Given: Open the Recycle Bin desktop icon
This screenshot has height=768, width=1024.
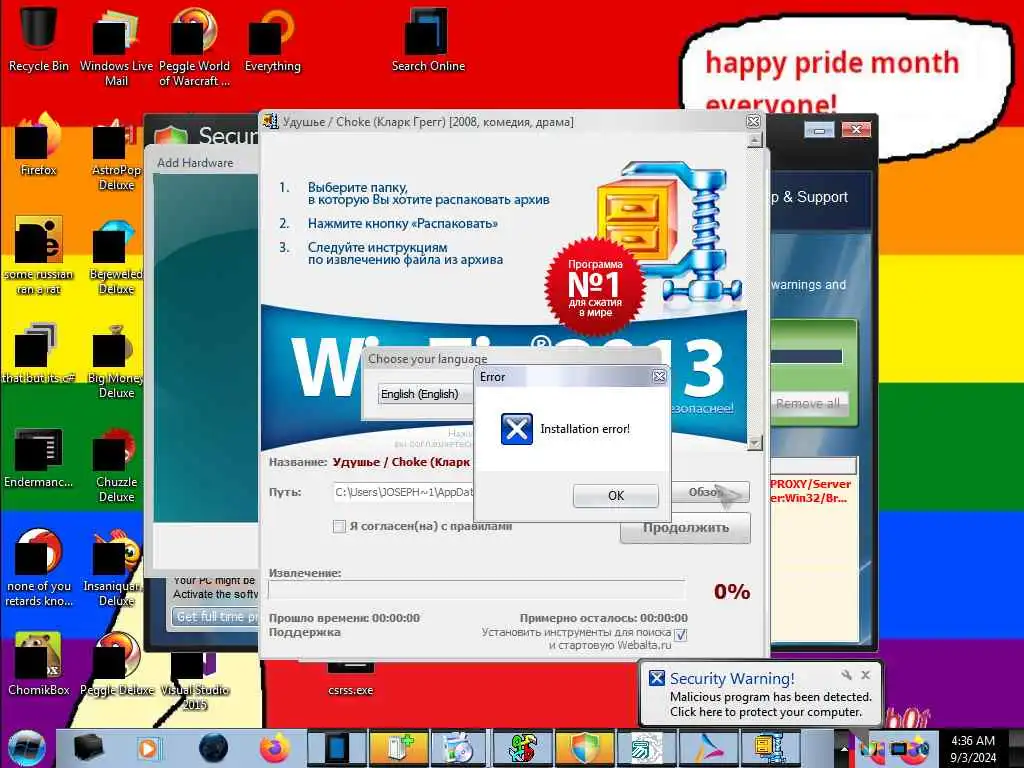Looking at the screenshot, I should (38, 38).
